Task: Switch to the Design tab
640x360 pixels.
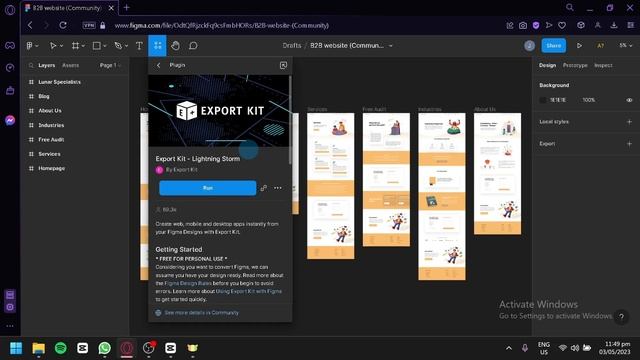Action: click(x=547, y=65)
